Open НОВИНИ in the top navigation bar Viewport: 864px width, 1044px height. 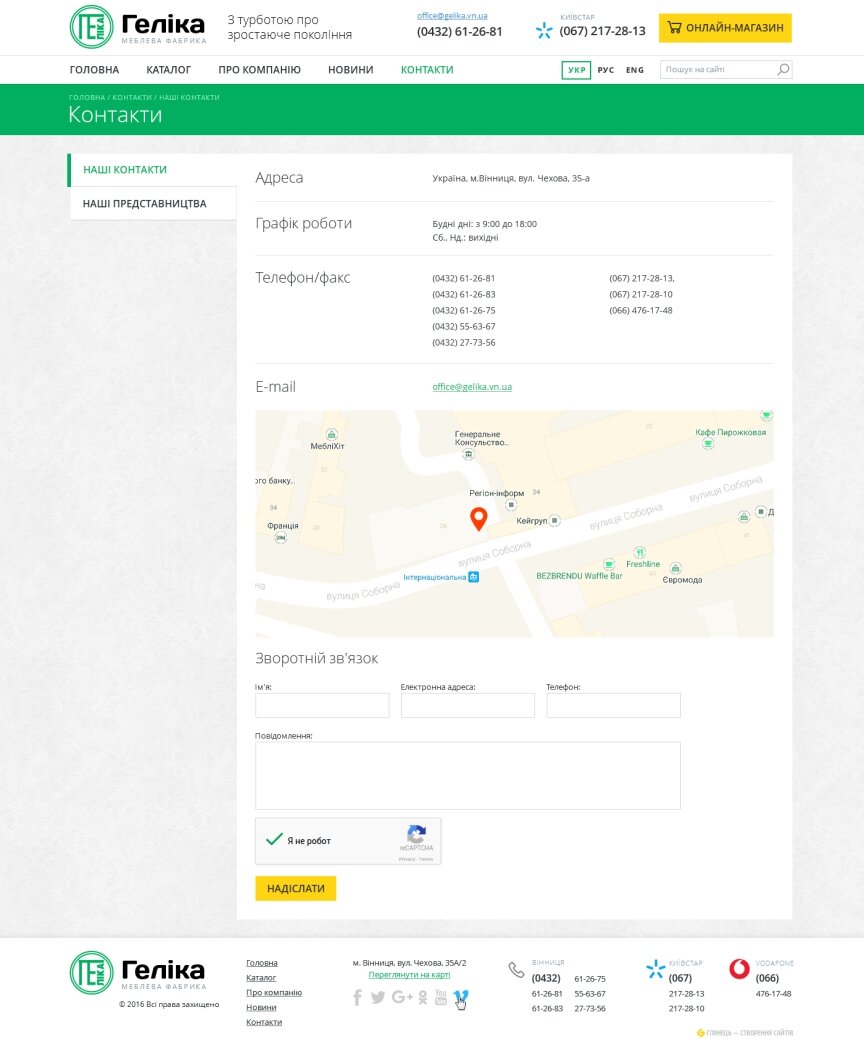point(351,70)
